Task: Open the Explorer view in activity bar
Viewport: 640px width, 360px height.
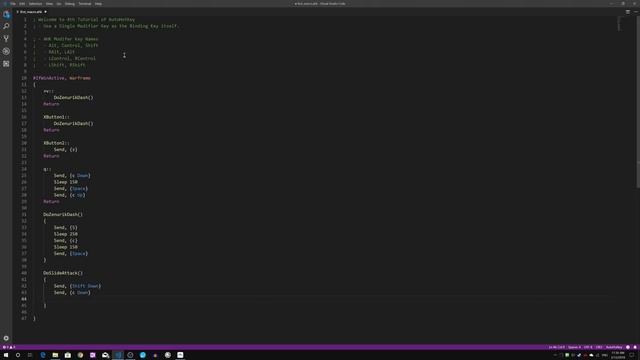Action: click(x=6, y=14)
